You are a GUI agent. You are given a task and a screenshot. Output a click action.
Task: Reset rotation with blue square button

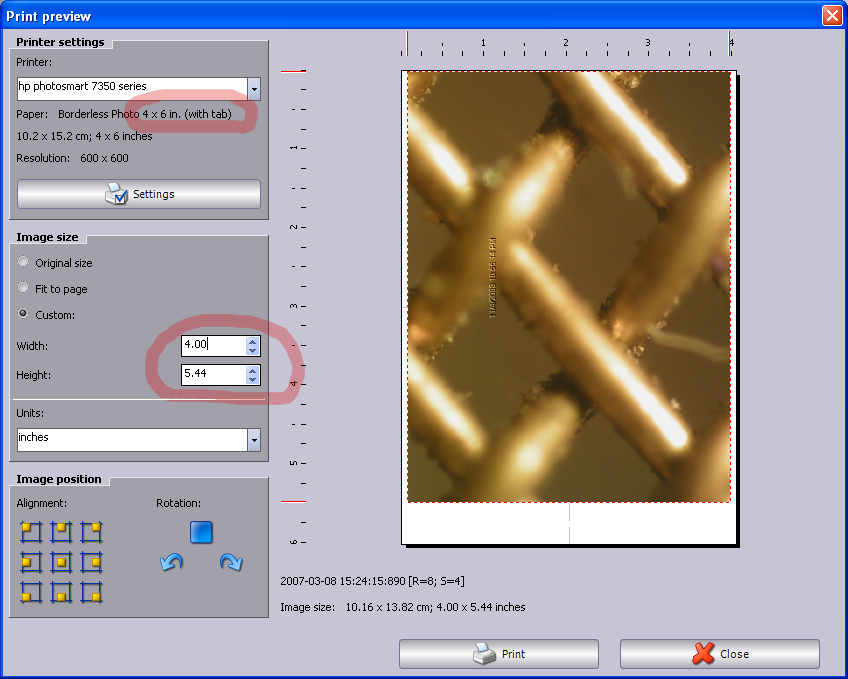(201, 532)
